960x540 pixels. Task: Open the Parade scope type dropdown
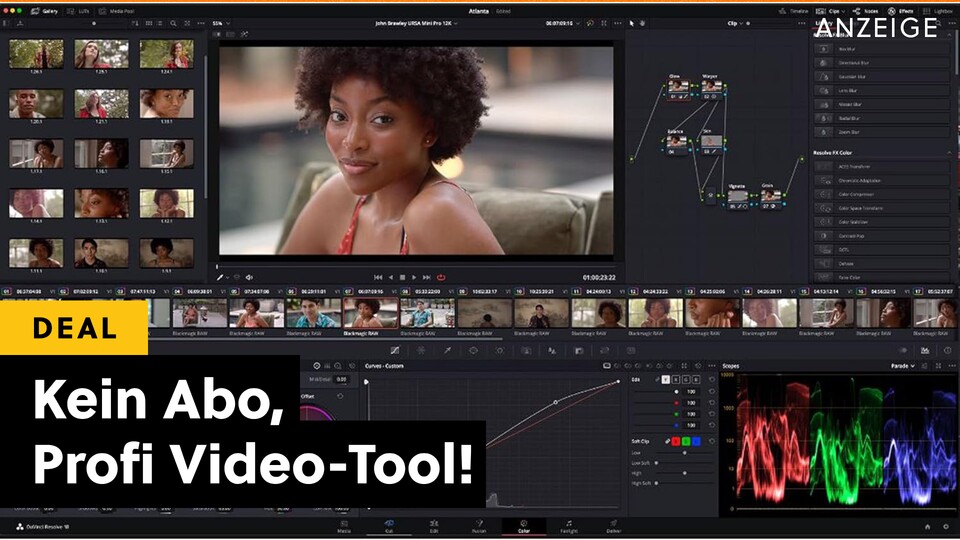click(905, 366)
